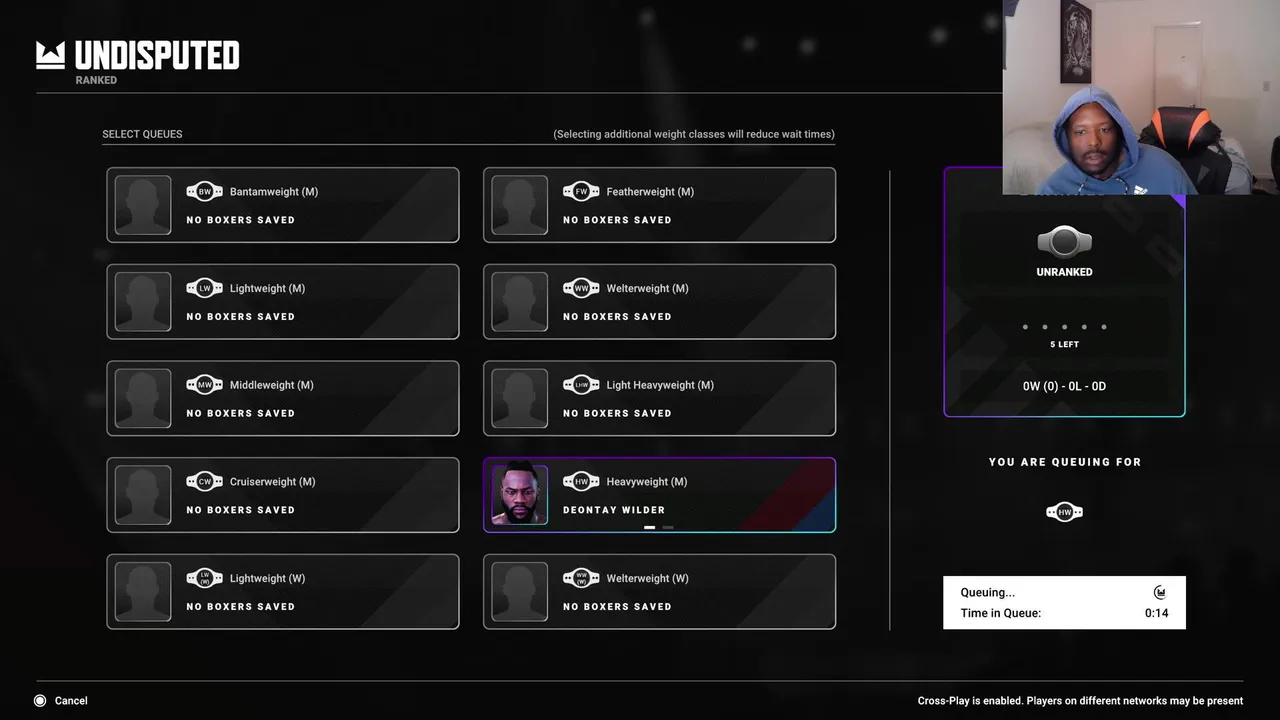Click the Lightweight LW belt icon
The width and height of the screenshot is (1280, 720).
pyautogui.click(x=204, y=288)
